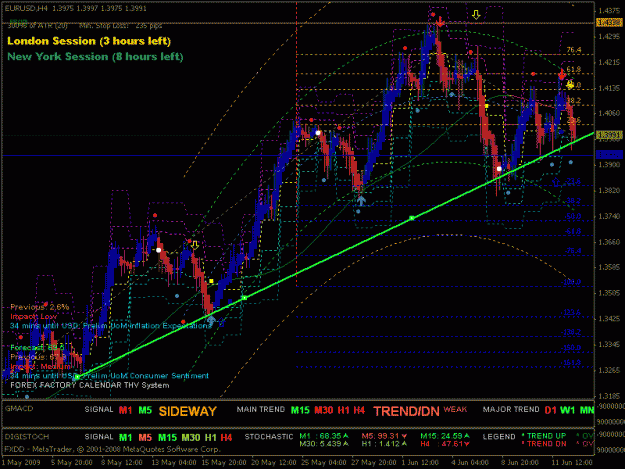The height and width of the screenshot is (469, 625).
Task: Click the FOREX FACTORY CALENDAR THV System label
Action: tap(90, 385)
